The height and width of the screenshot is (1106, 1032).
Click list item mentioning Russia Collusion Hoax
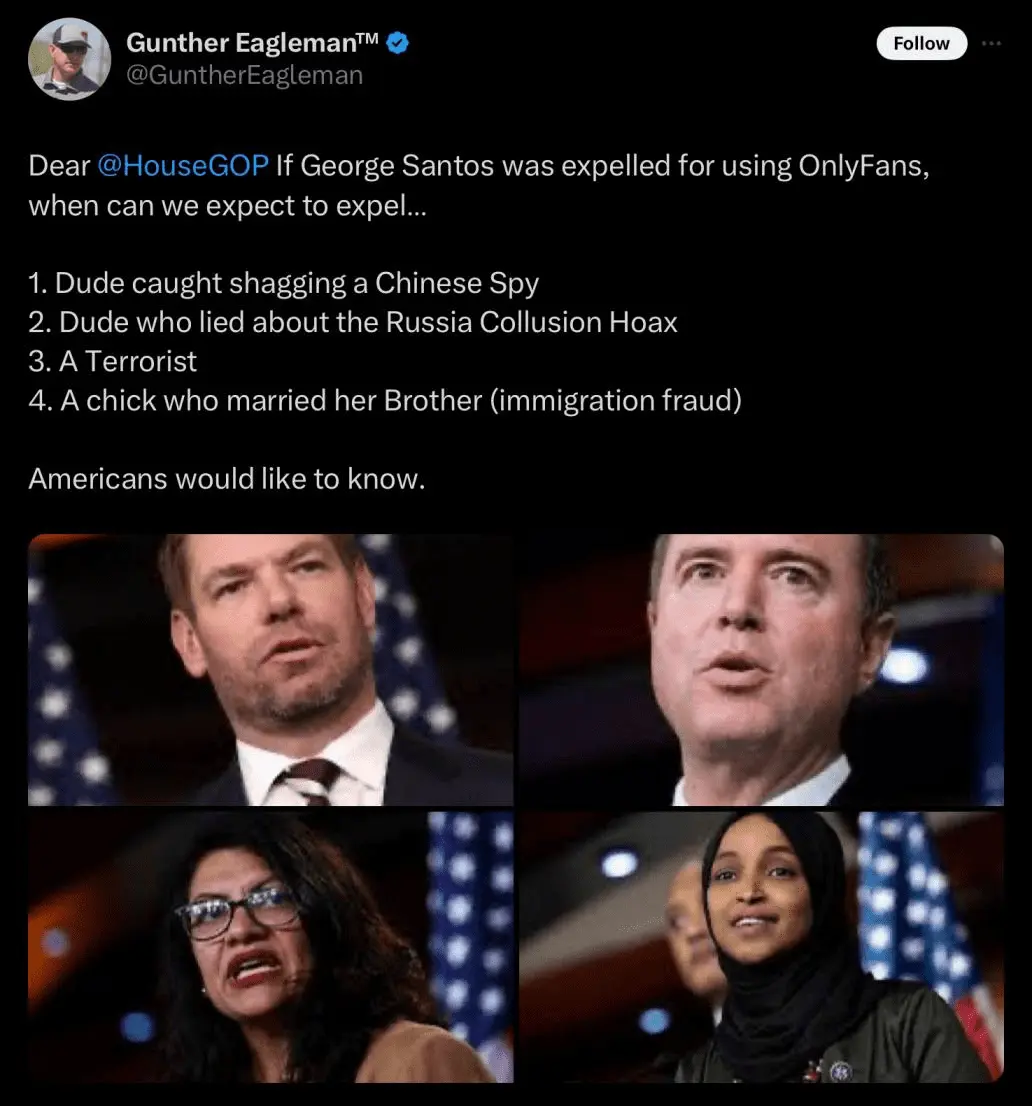pos(353,322)
